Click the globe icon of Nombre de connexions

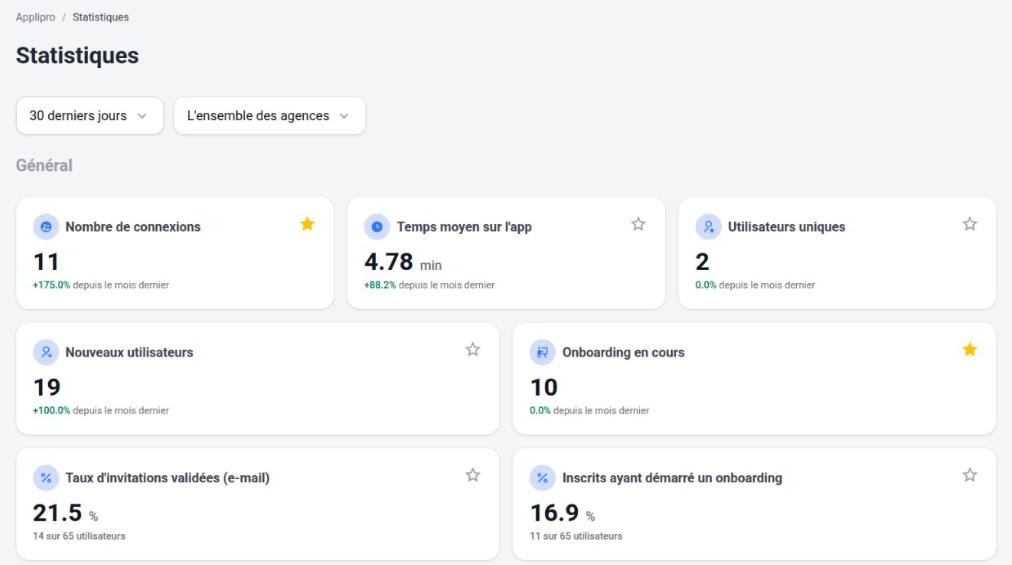(46, 227)
